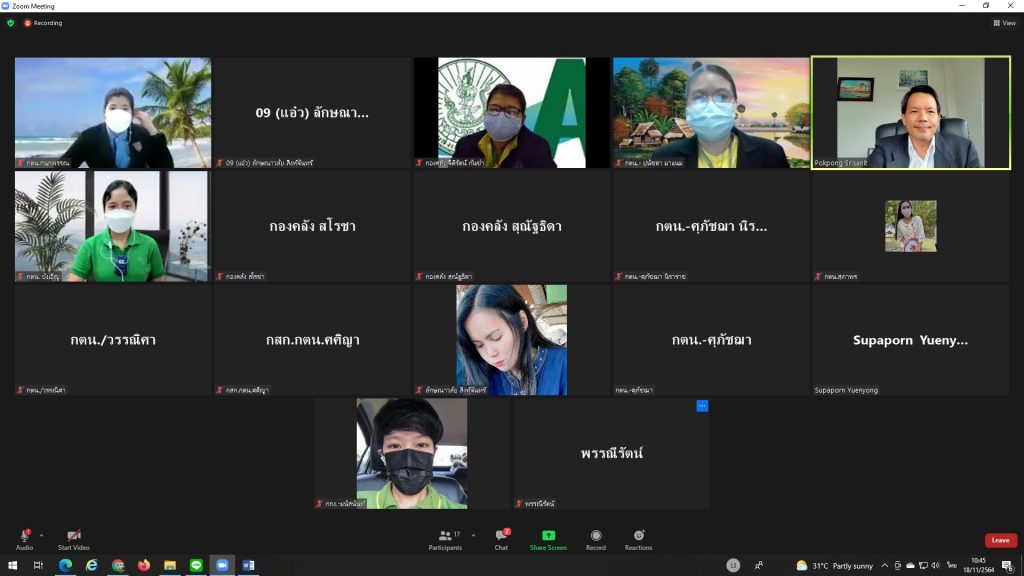Open Google Chrome from the taskbar
Viewport: 1024px width, 576px height.
click(118, 566)
